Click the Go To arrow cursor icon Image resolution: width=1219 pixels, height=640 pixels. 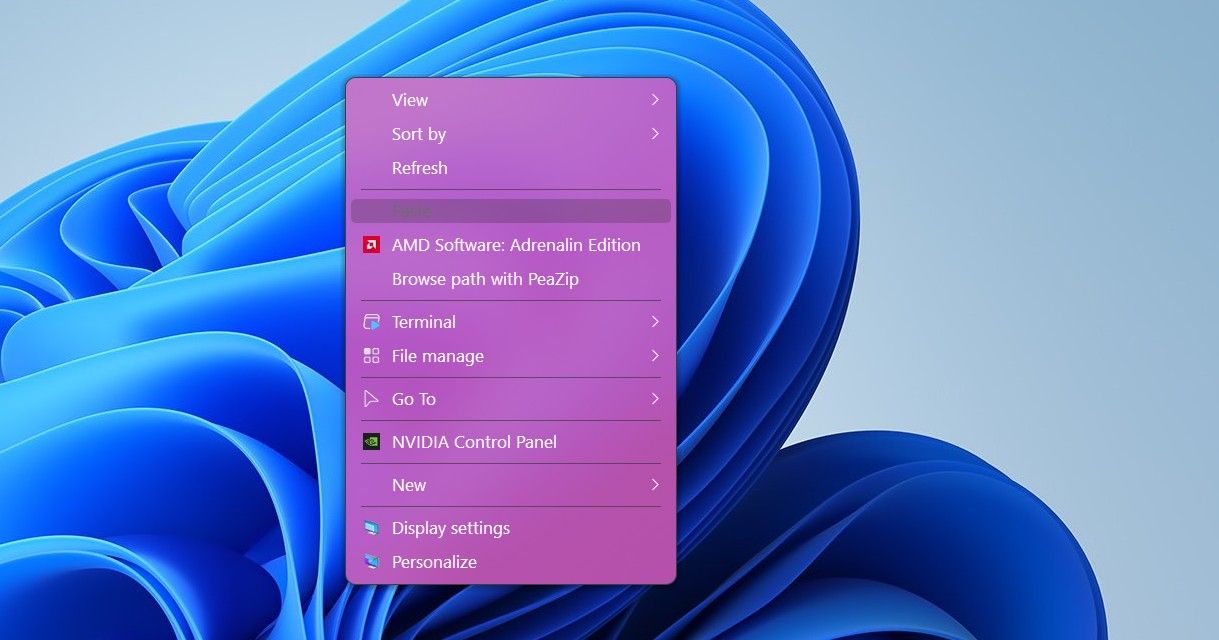point(371,399)
